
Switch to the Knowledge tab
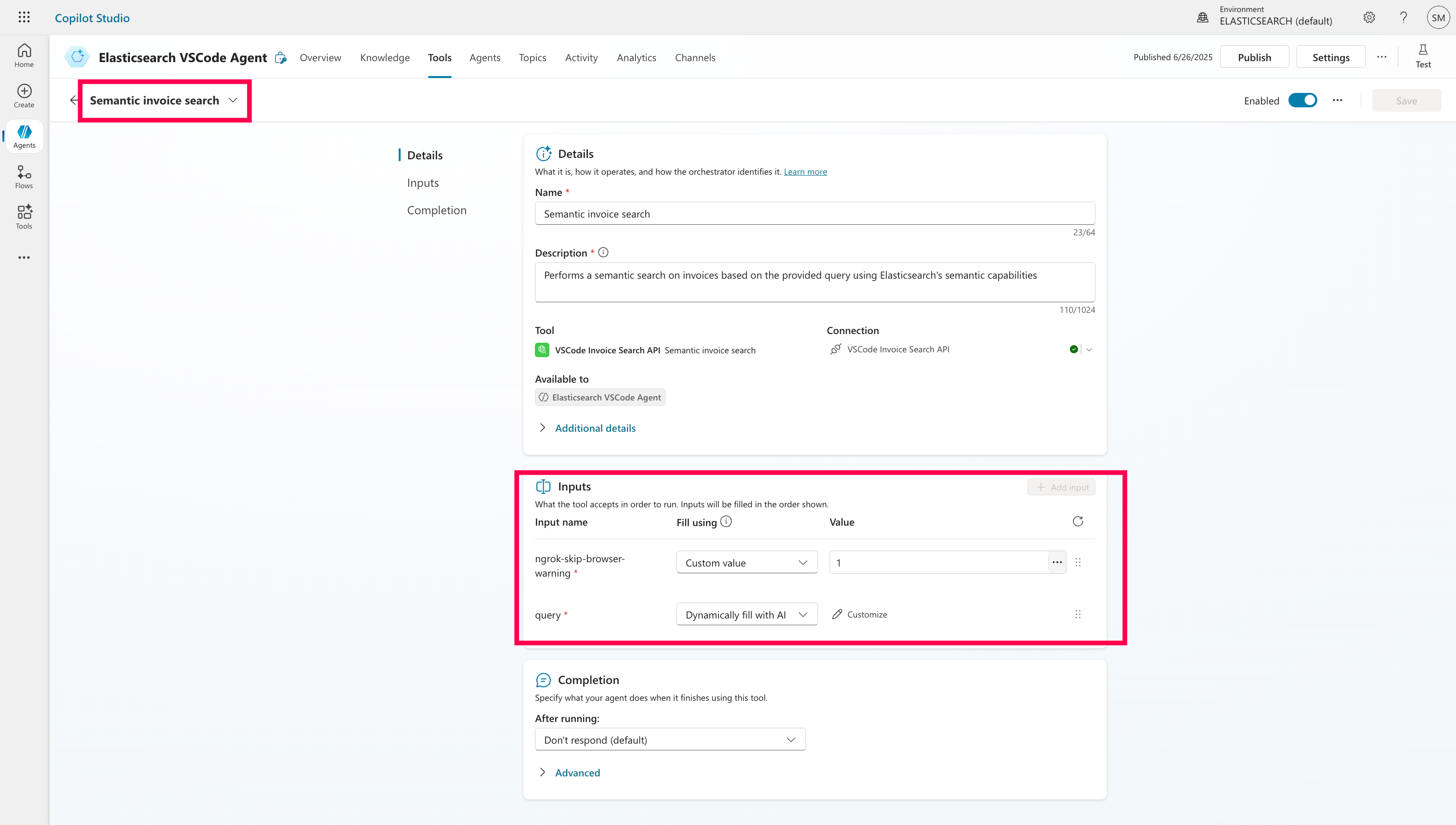pos(385,57)
